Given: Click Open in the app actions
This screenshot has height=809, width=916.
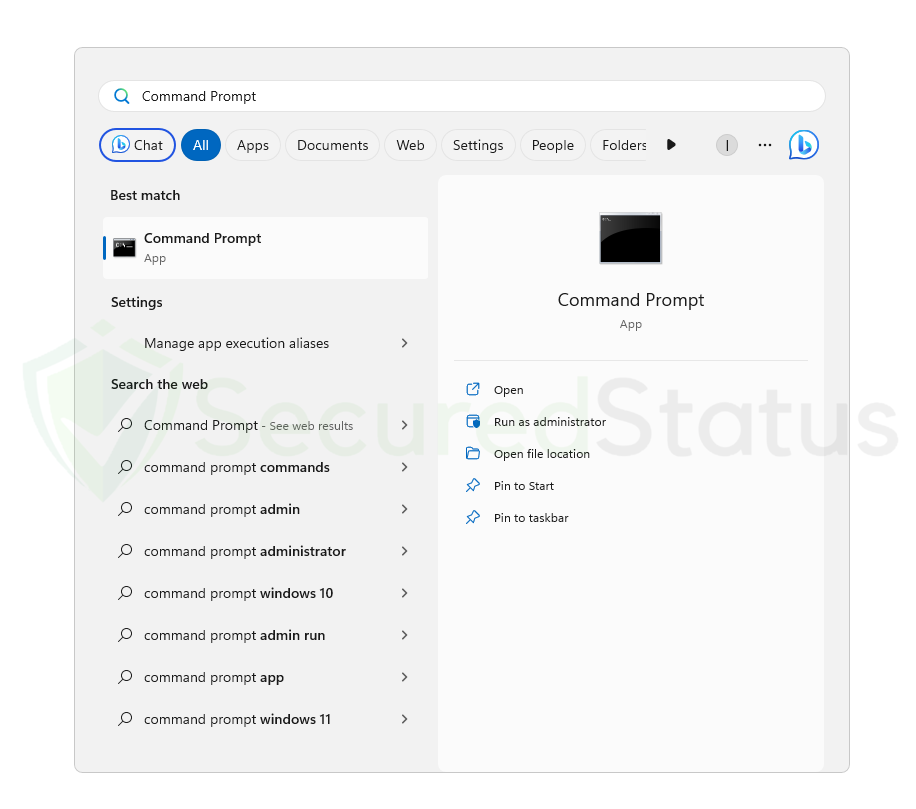Looking at the screenshot, I should coord(509,390).
